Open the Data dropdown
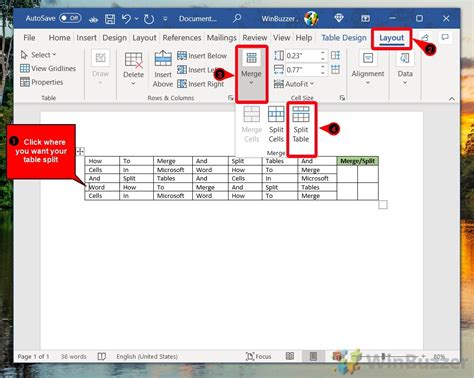Image resolution: width=474 pixels, height=378 pixels. (x=405, y=69)
